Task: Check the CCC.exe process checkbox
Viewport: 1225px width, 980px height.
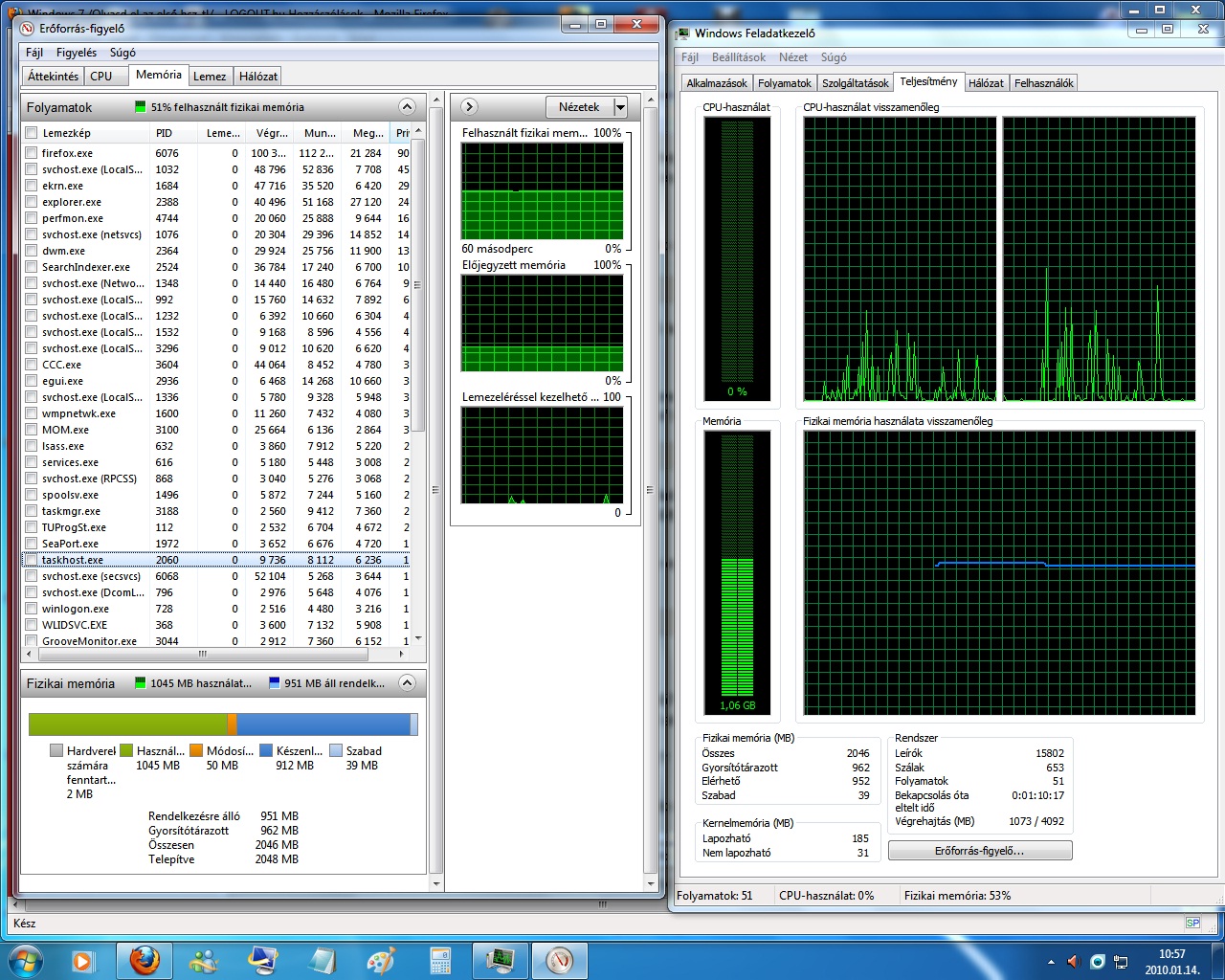Action: tap(32, 365)
